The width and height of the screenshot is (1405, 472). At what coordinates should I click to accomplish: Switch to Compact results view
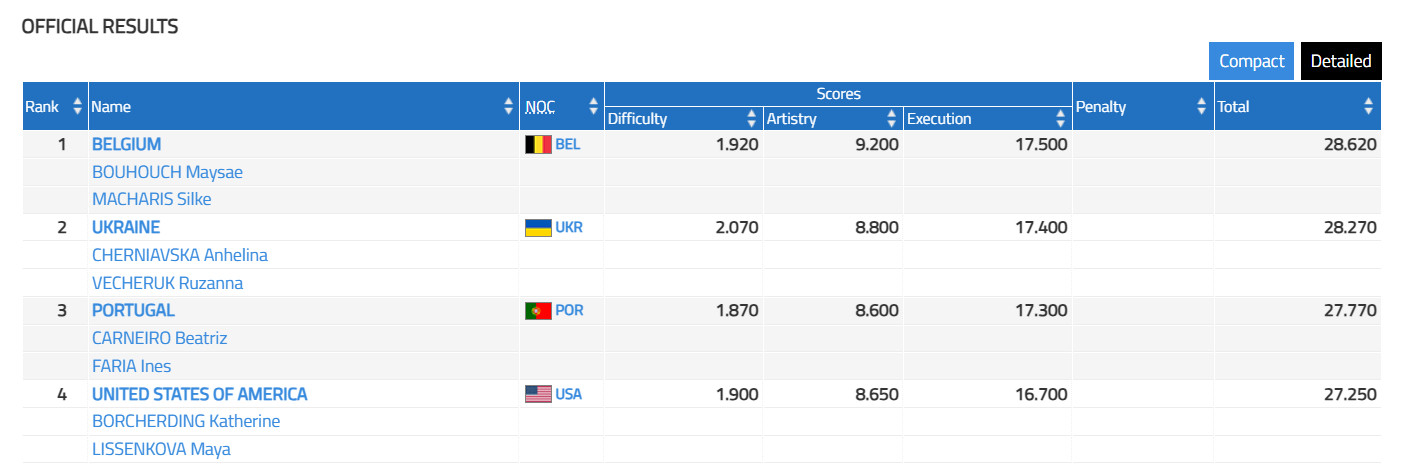pyautogui.click(x=1251, y=61)
